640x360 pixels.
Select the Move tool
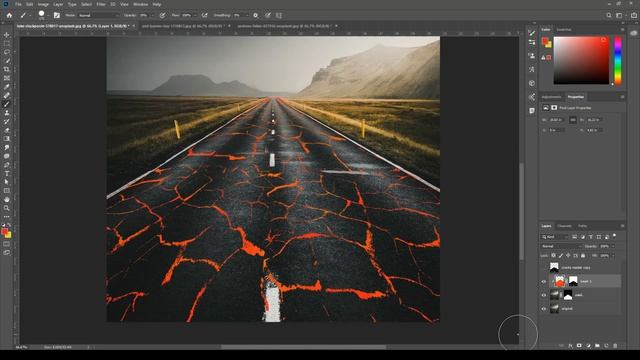pos(7,35)
